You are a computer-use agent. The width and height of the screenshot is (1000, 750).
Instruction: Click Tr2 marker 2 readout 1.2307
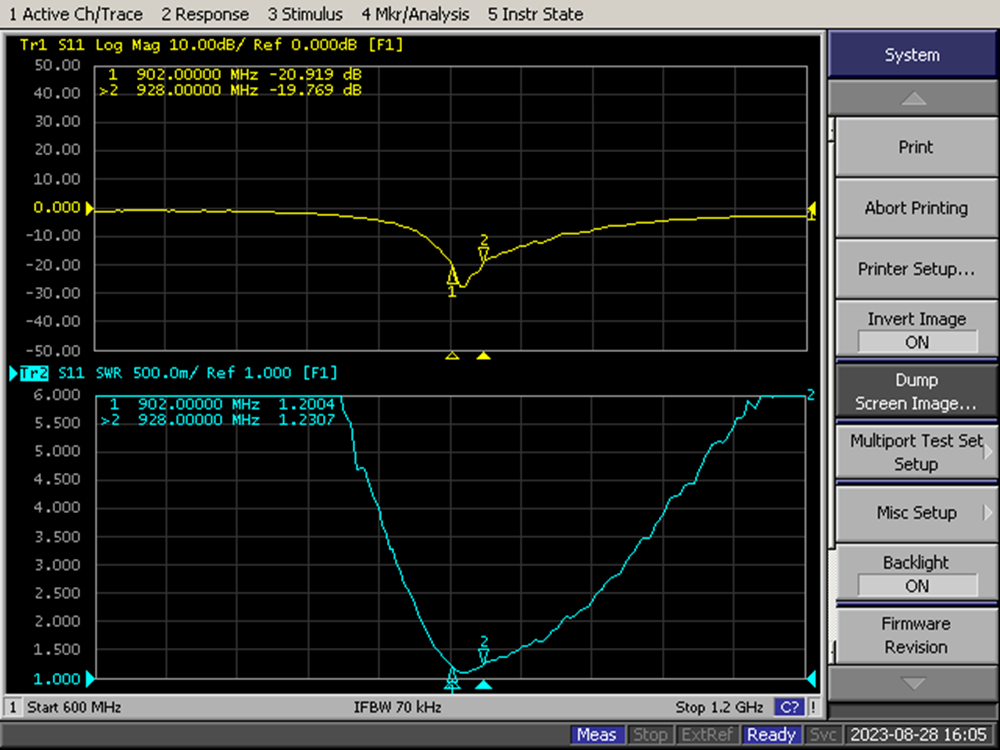click(218, 420)
